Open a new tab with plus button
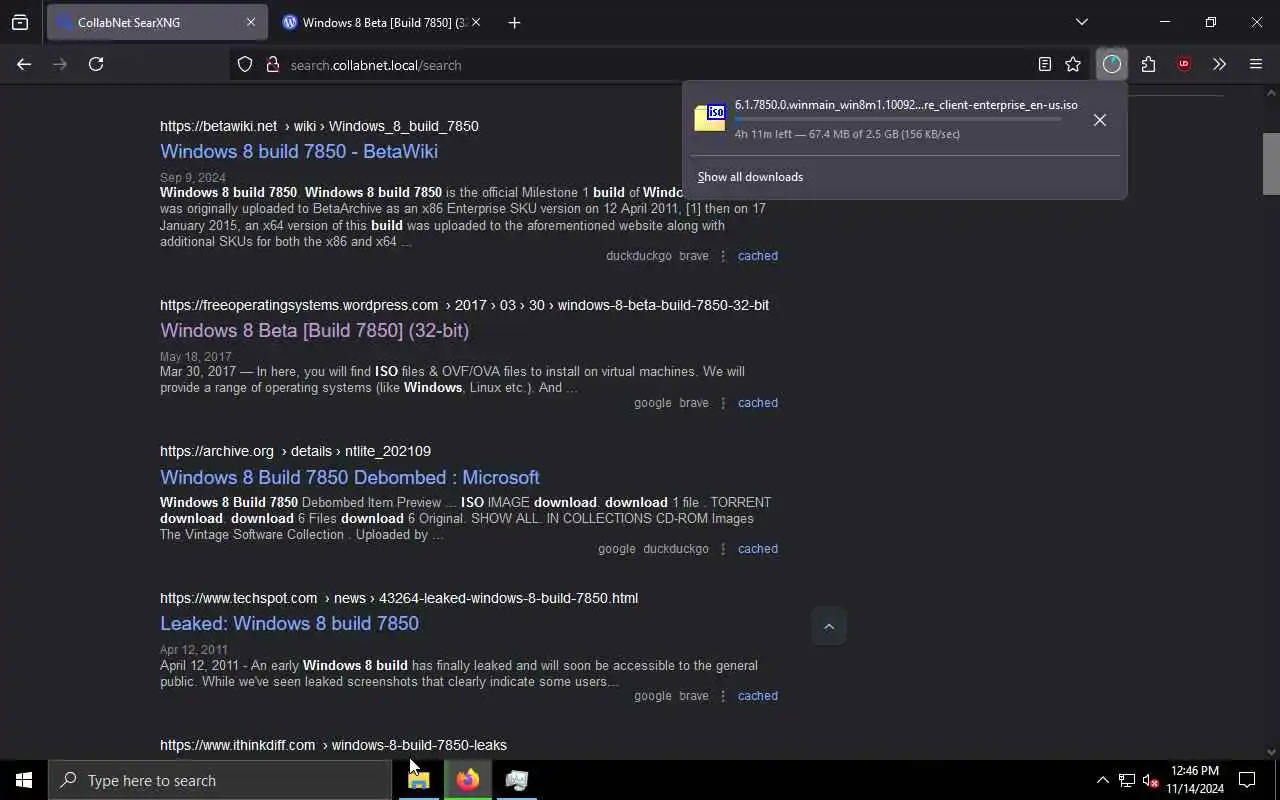The width and height of the screenshot is (1280, 800). (514, 22)
